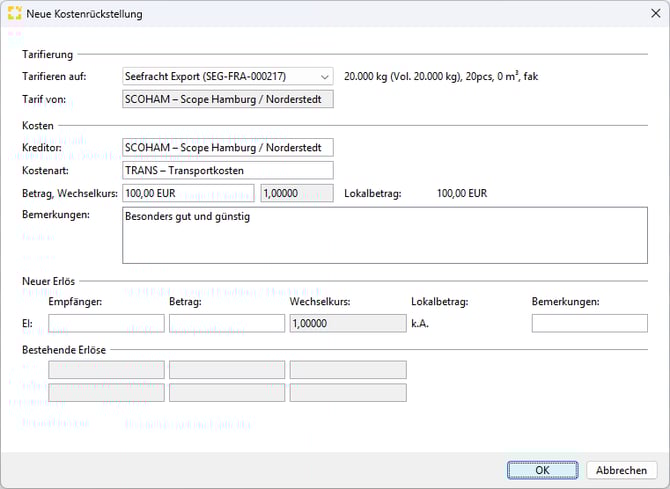This screenshot has width=670, height=489.
Task: Confirm with the OK button
Action: (543, 470)
